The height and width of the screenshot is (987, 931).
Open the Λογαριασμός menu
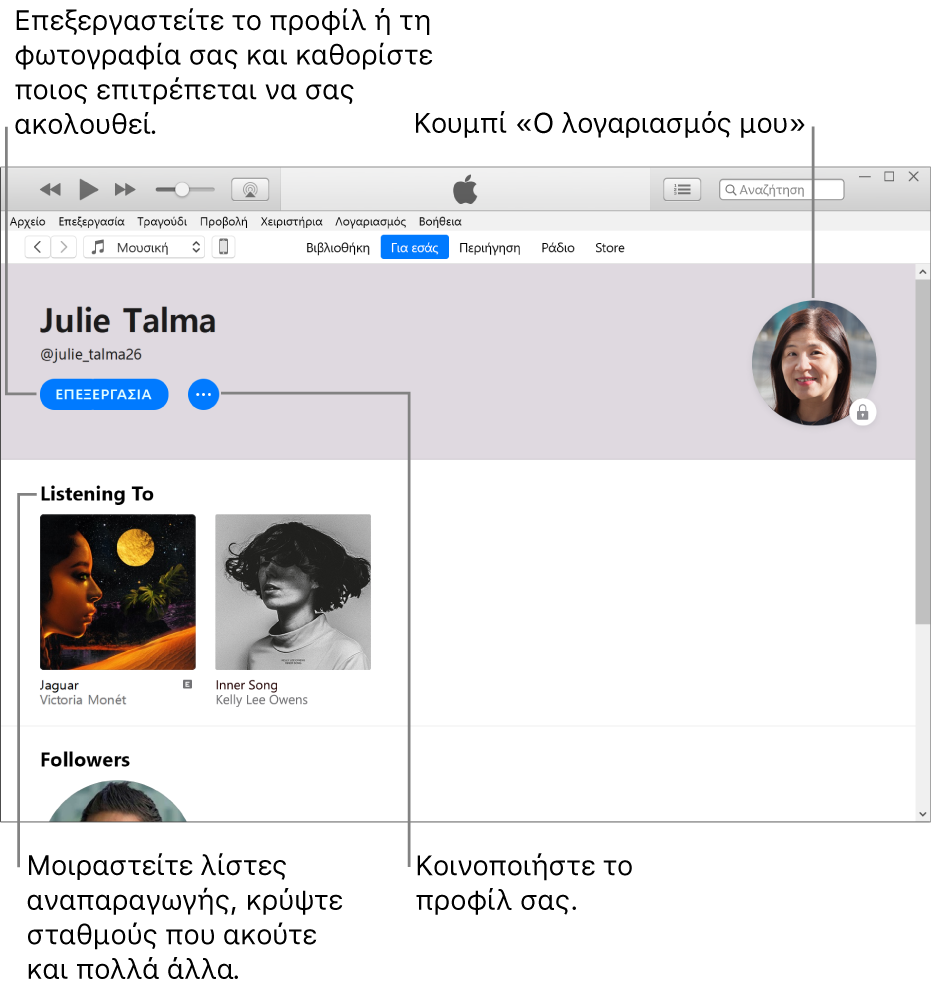click(x=370, y=222)
